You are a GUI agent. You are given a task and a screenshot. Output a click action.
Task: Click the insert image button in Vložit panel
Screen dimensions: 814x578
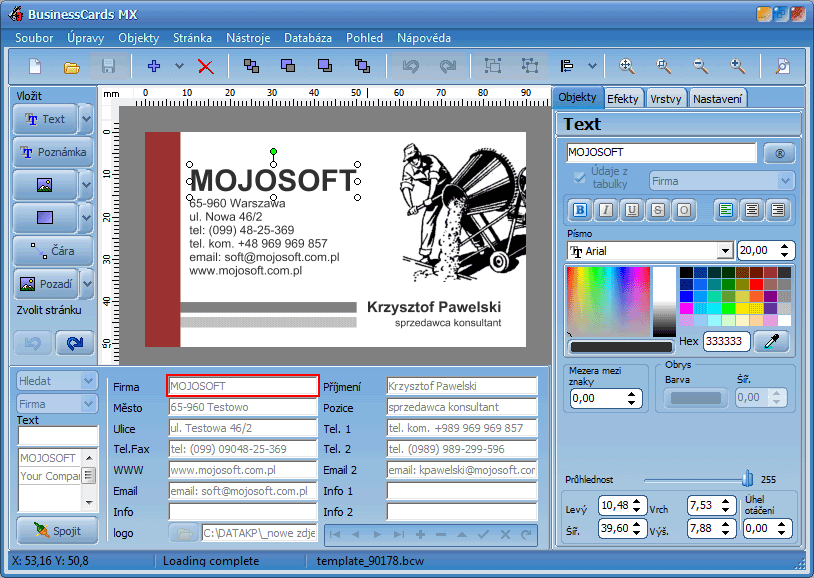coord(44,185)
